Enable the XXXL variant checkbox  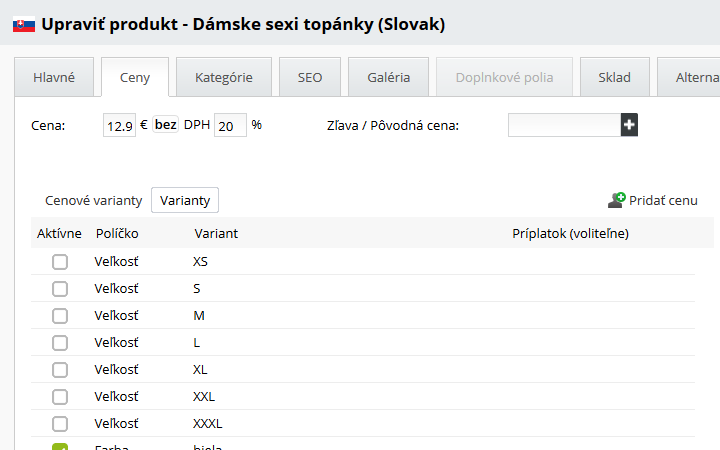(60, 424)
